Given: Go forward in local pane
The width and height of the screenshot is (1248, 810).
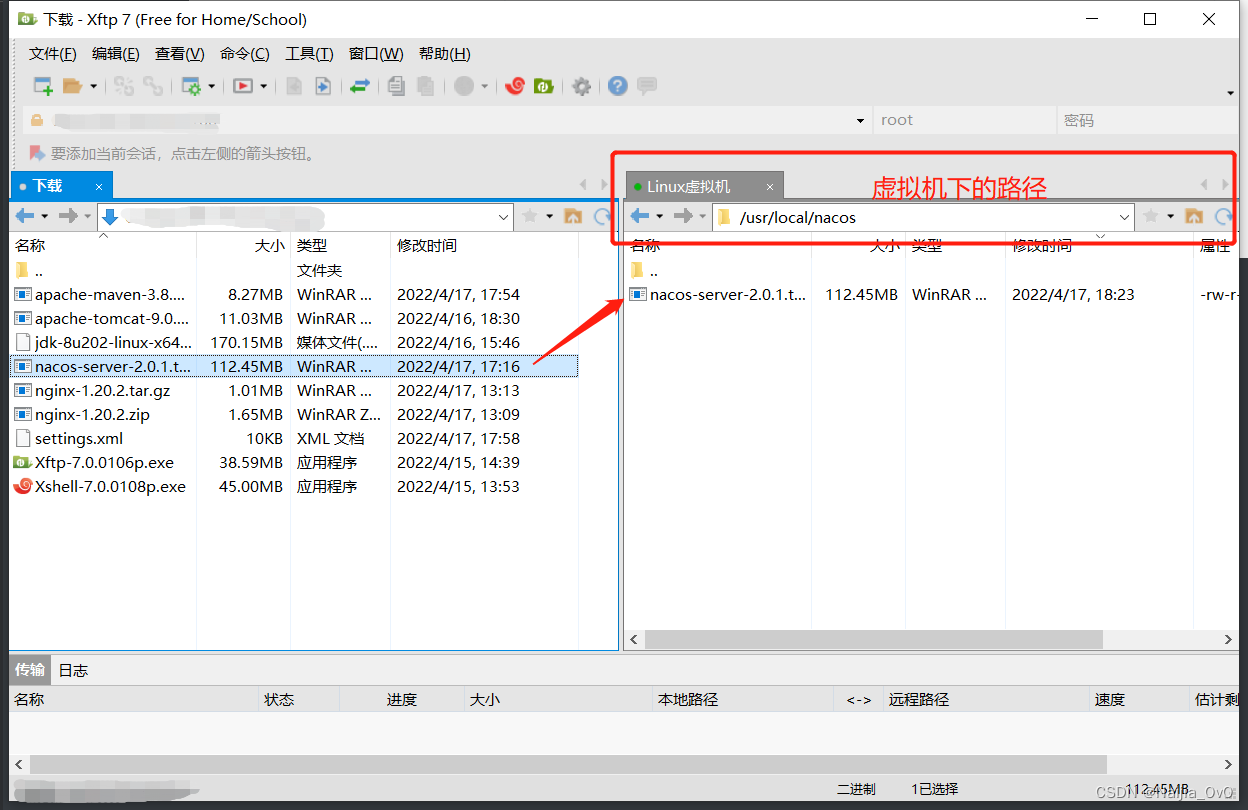Looking at the screenshot, I should (x=68, y=216).
